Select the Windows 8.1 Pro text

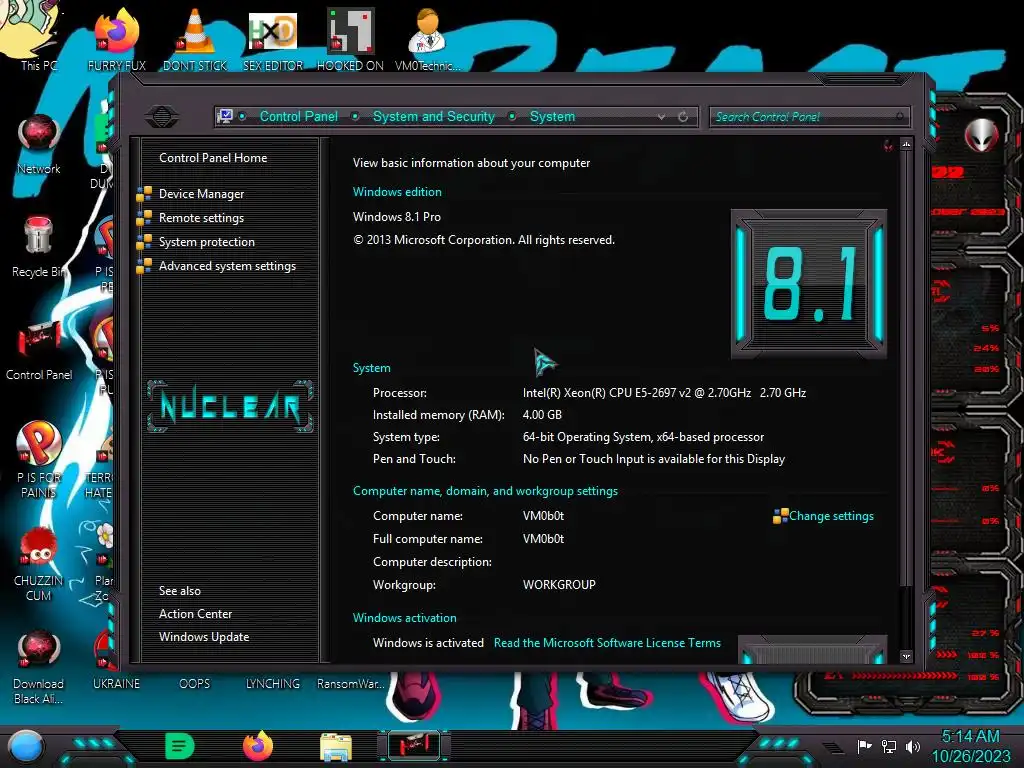396,217
